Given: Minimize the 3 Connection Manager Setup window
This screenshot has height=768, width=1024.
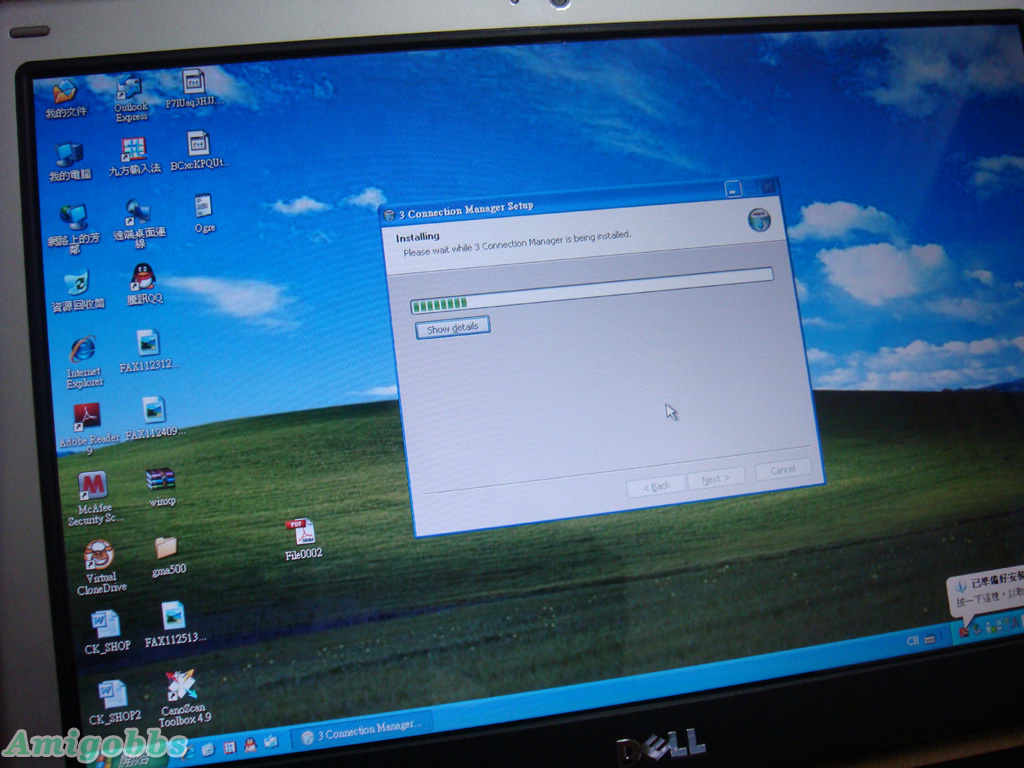Looking at the screenshot, I should point(733,188).
